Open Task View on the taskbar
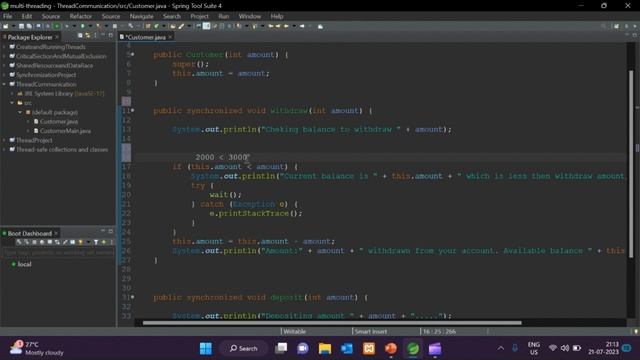 [x=281, y=348]
